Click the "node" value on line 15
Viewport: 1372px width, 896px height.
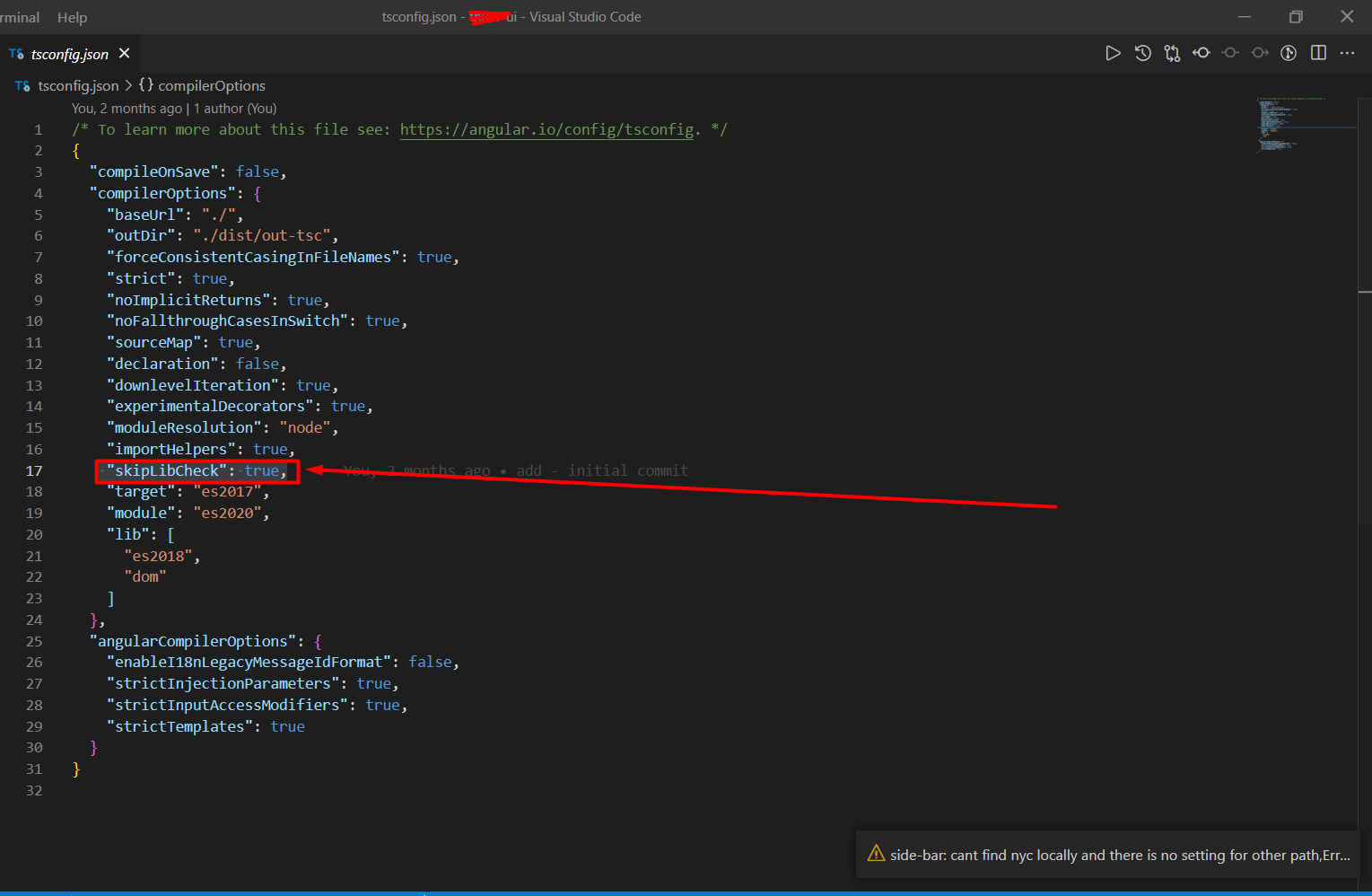[305, 427]
